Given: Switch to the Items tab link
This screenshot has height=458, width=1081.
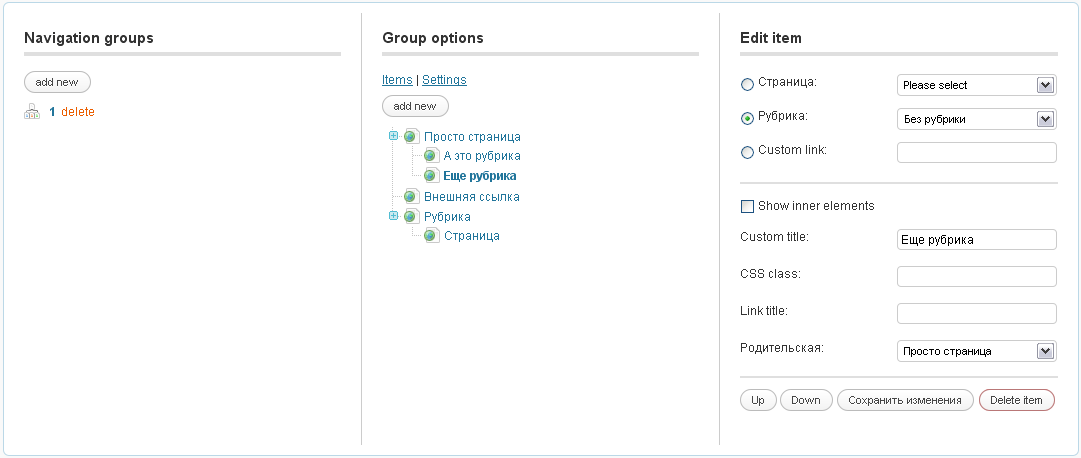Looking at the screenshot, I should 397,80.
